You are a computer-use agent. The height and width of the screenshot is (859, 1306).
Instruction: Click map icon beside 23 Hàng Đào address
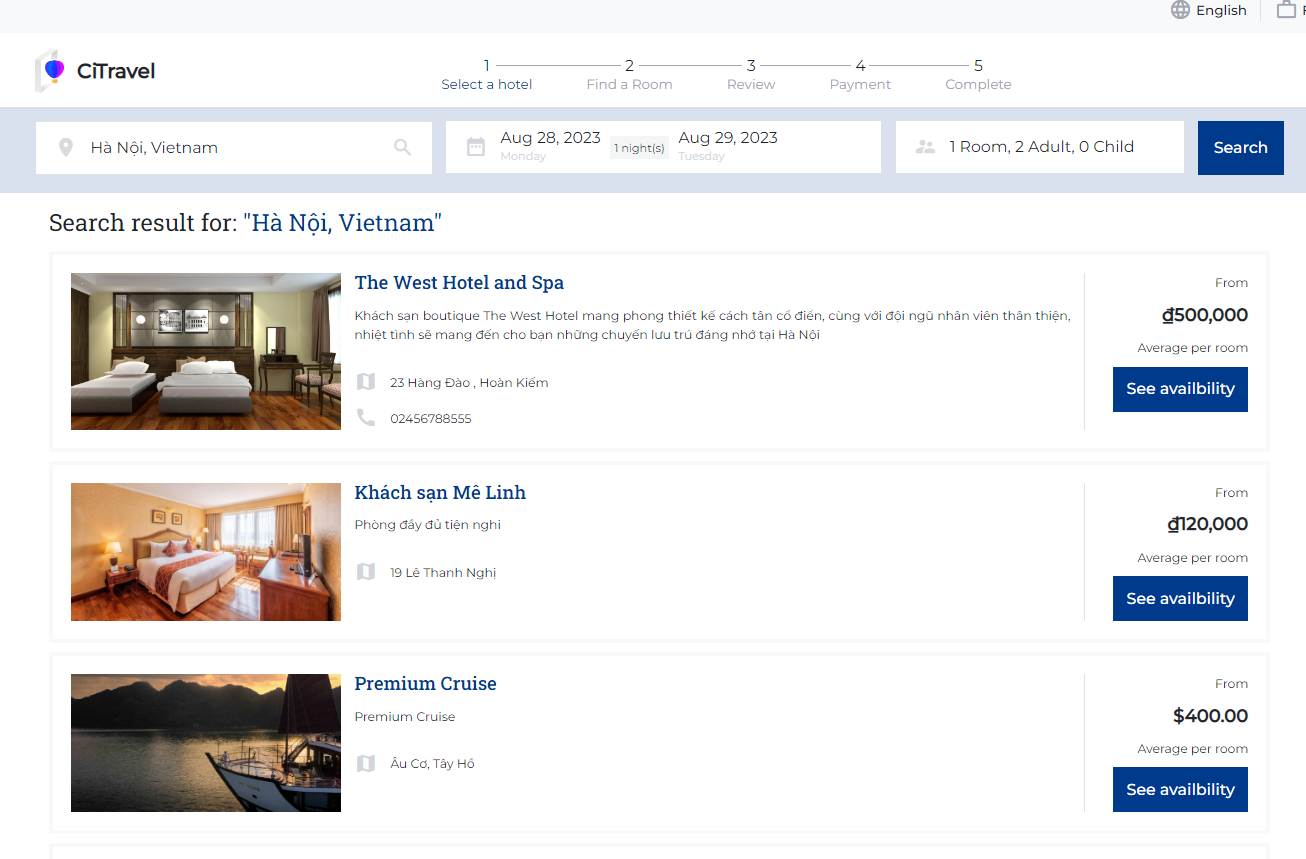pos(366,382)
